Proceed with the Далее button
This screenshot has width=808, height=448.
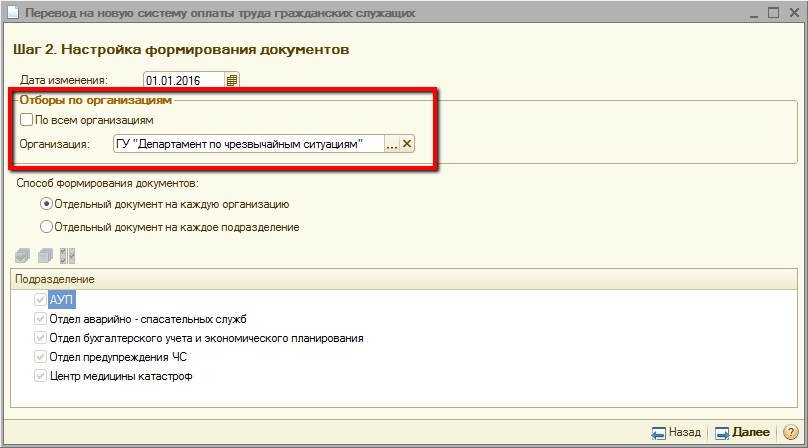[x=742, y=433]
